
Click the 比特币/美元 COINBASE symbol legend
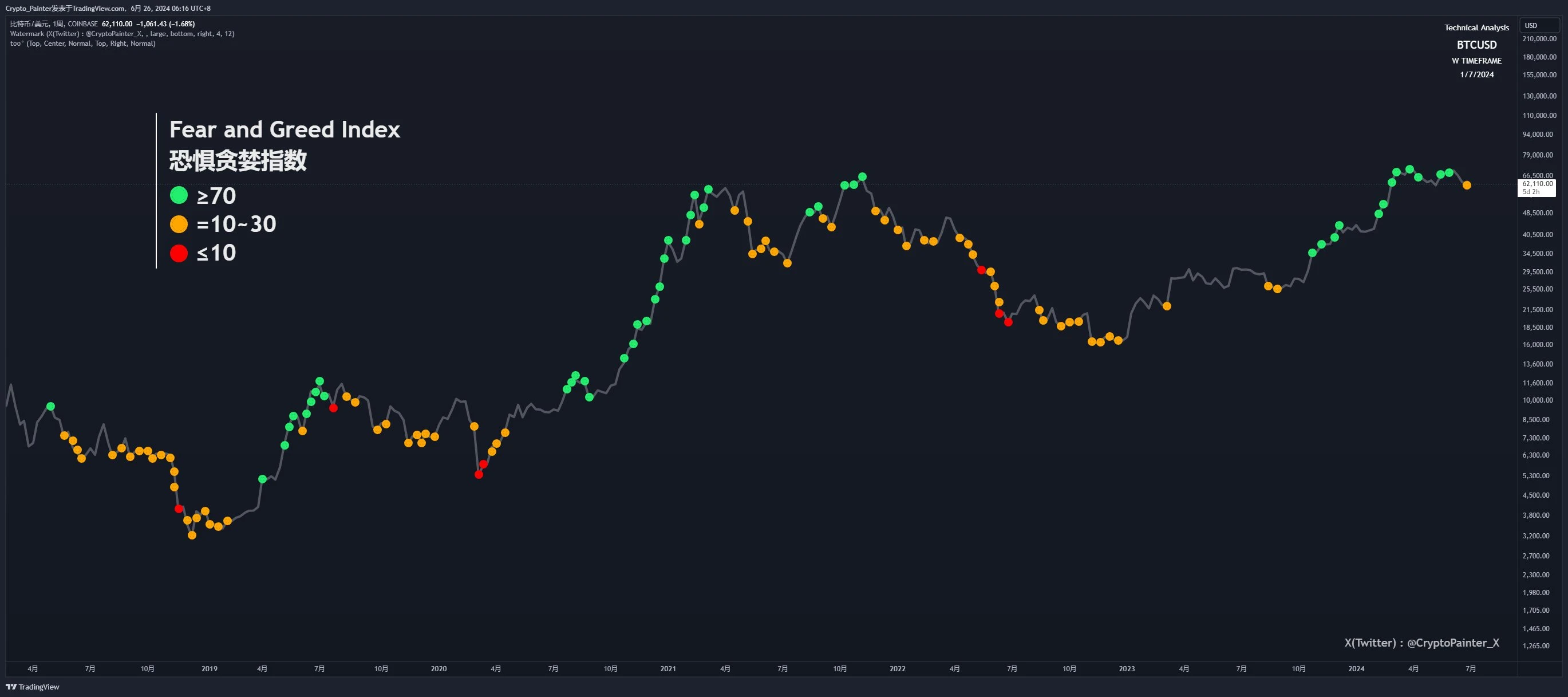coord(54,25)
